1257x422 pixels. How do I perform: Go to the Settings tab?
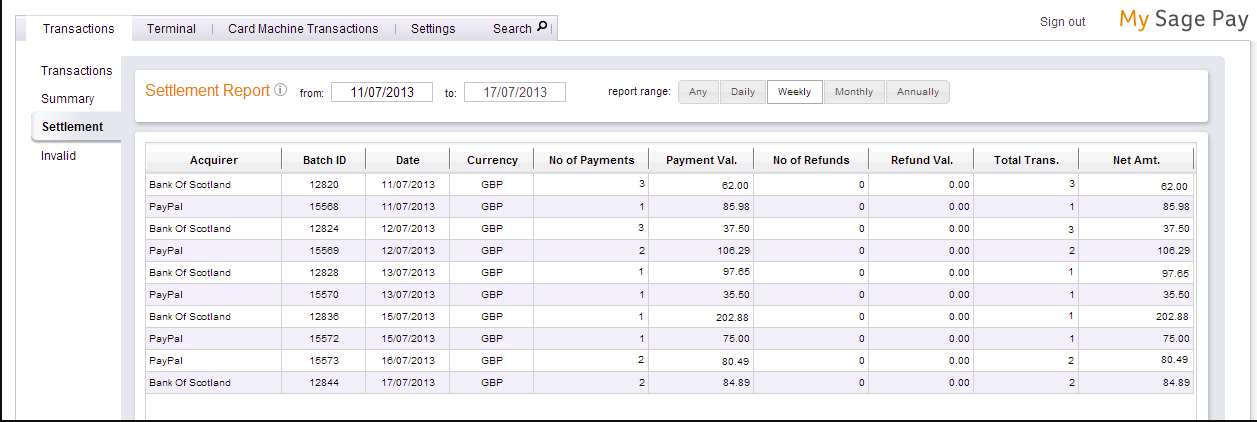[433, 29]
